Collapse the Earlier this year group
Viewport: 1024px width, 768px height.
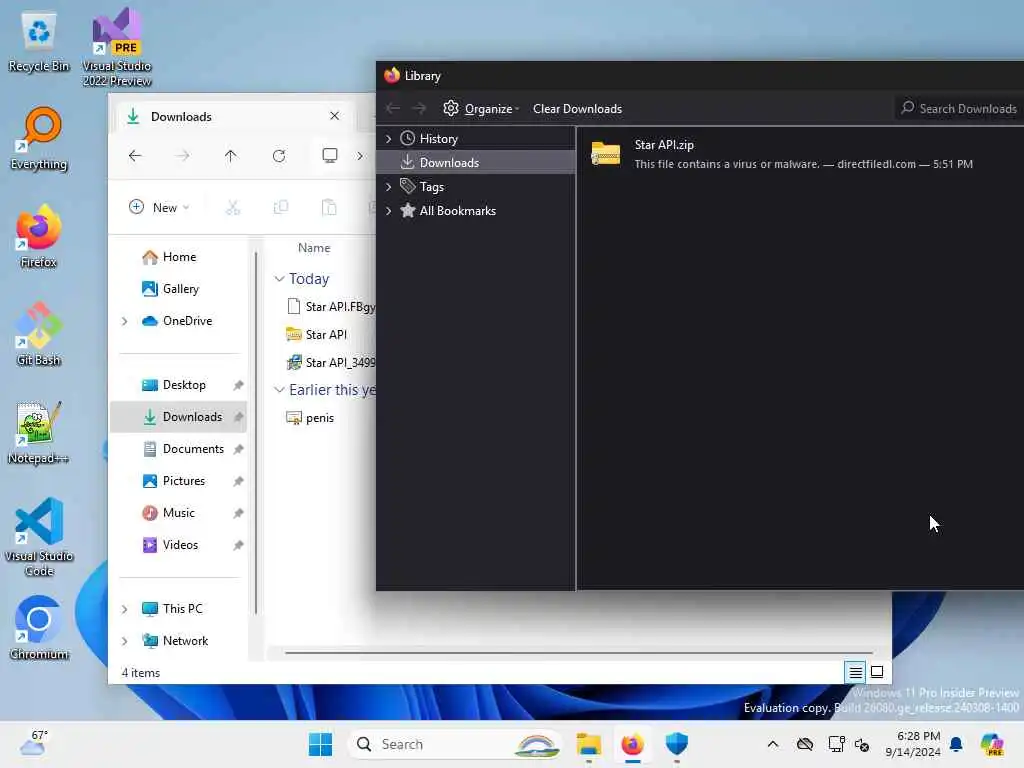pos(279,390)
